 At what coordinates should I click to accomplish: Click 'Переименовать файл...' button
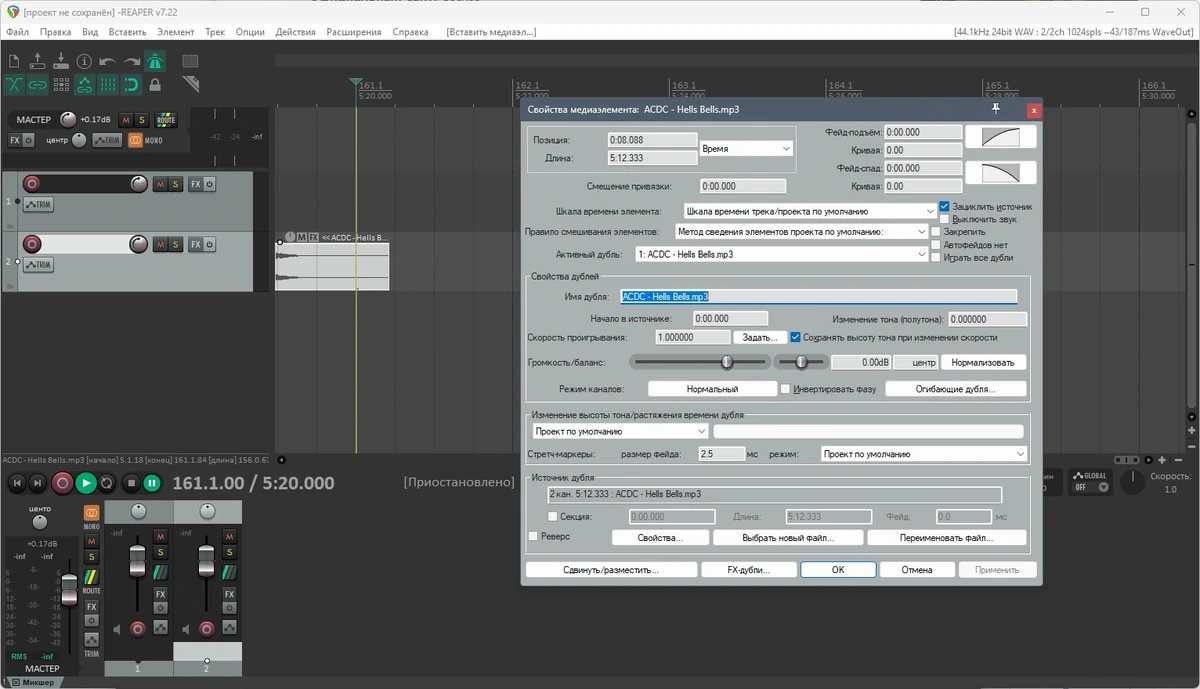(947, 538)
